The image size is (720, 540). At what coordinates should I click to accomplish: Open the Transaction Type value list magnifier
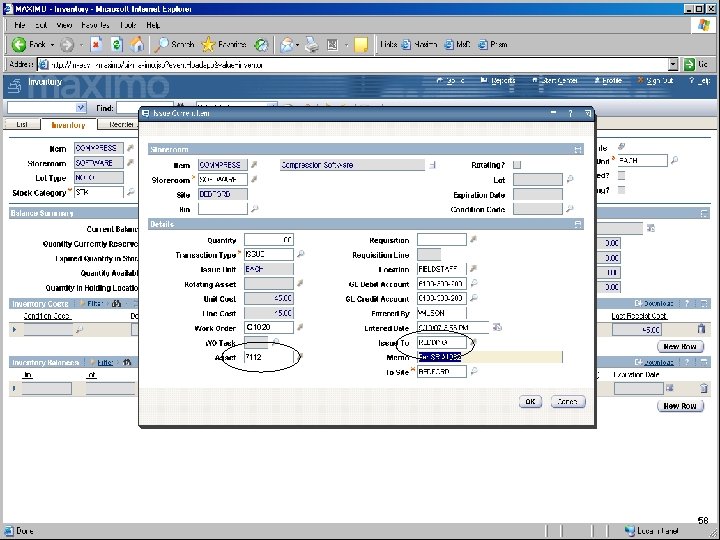click(300, 253)
